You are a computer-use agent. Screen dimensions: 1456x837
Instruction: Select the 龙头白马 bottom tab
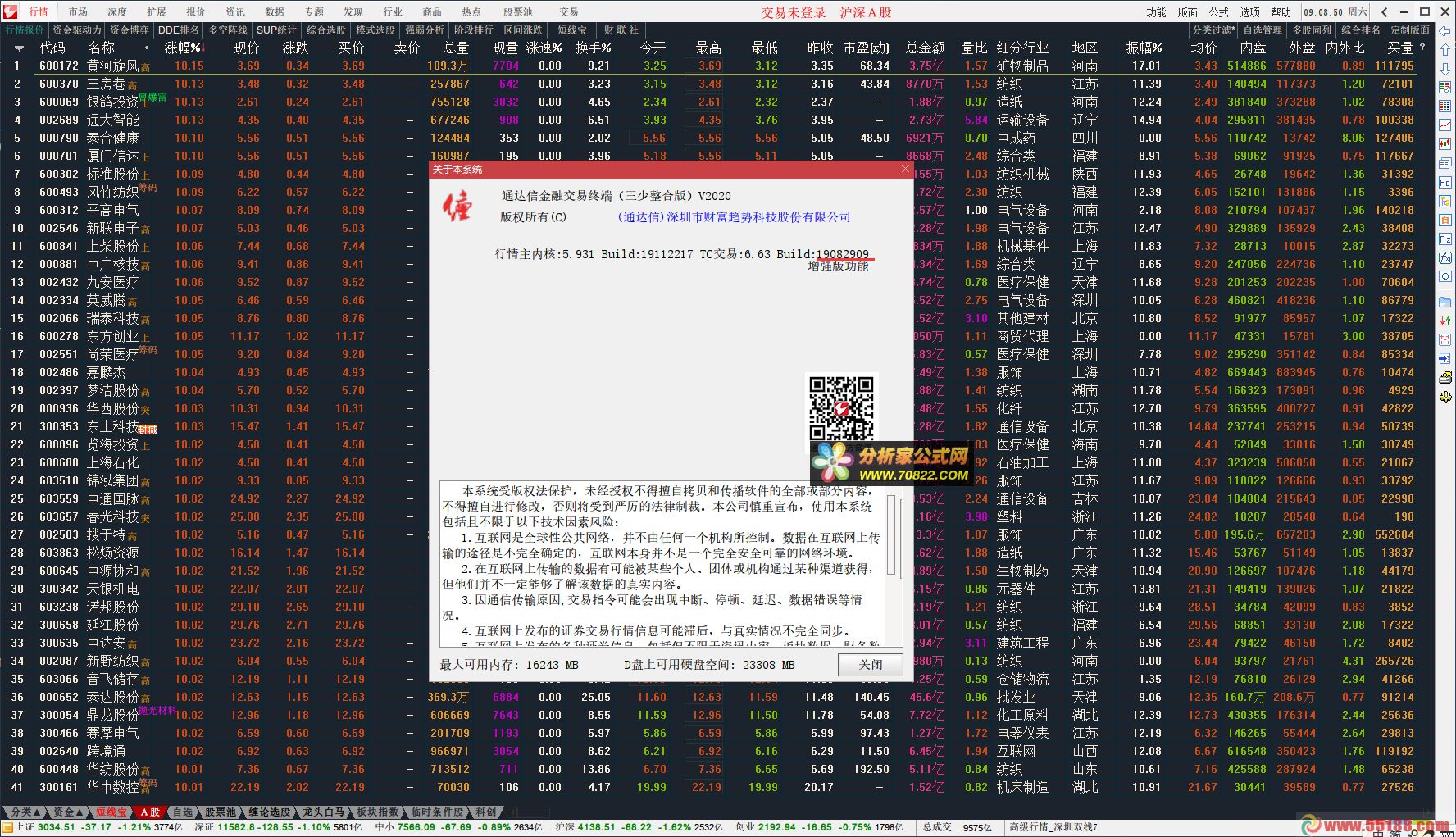click(x=323, y=812)
